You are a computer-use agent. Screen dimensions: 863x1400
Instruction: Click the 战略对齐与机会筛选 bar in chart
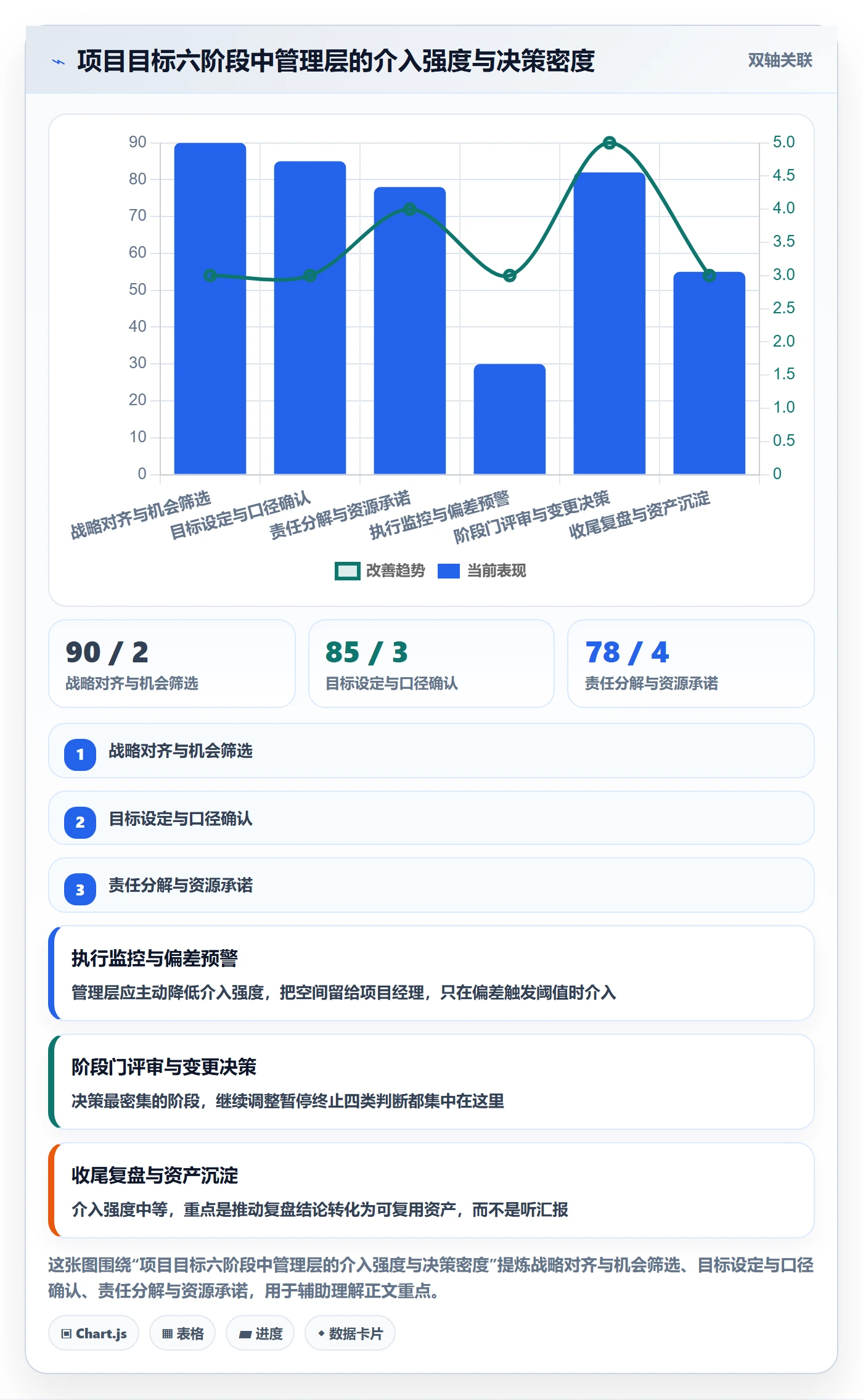(210, 308)
